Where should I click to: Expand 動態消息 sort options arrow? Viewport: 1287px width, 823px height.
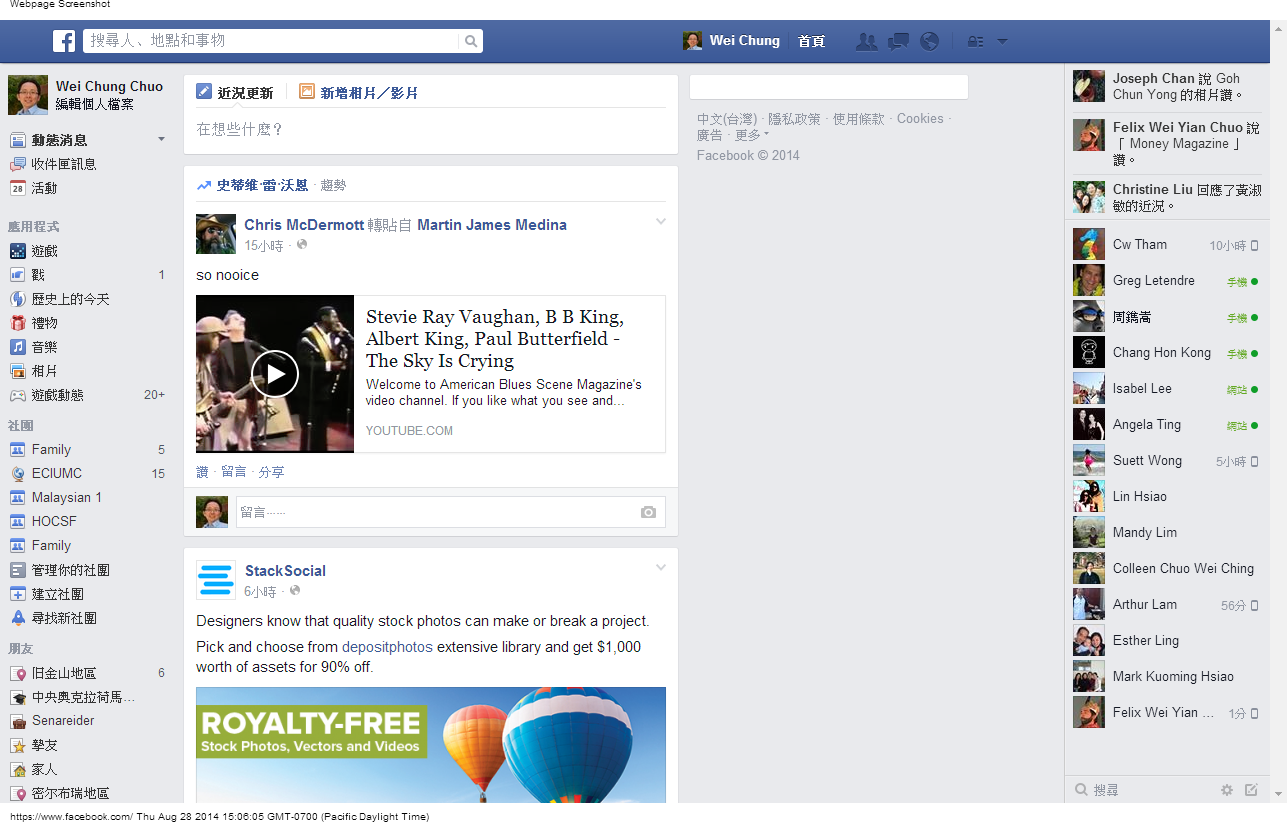161,140
